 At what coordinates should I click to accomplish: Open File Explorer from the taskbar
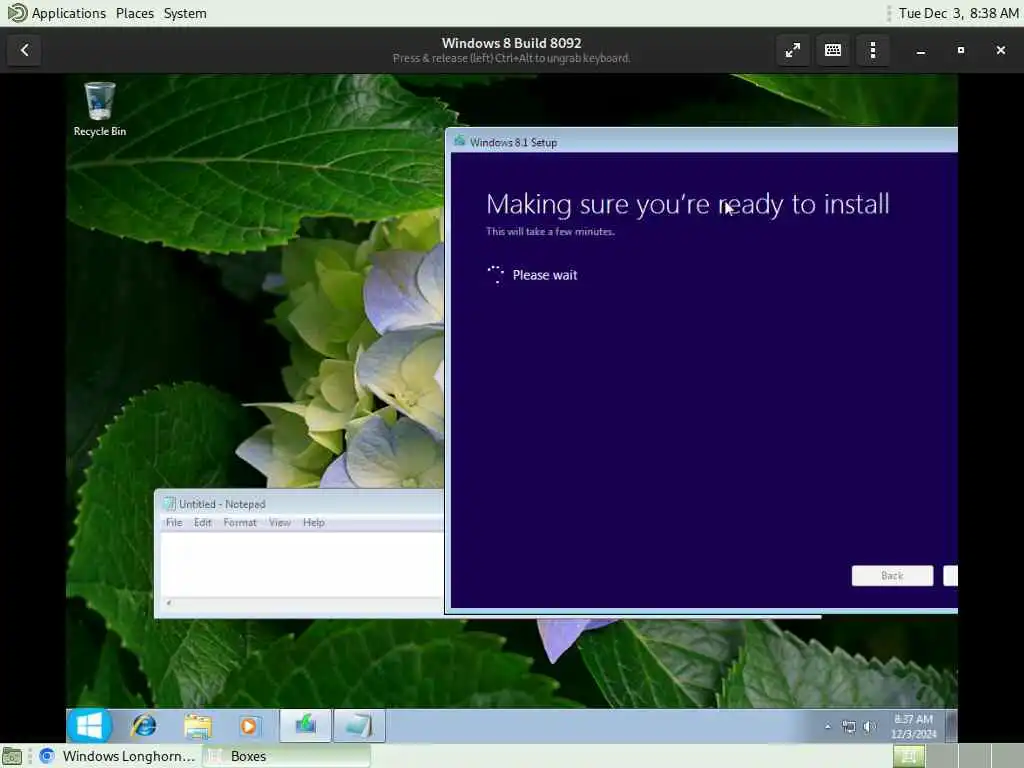pyautogui.click(x=197, y=726)
